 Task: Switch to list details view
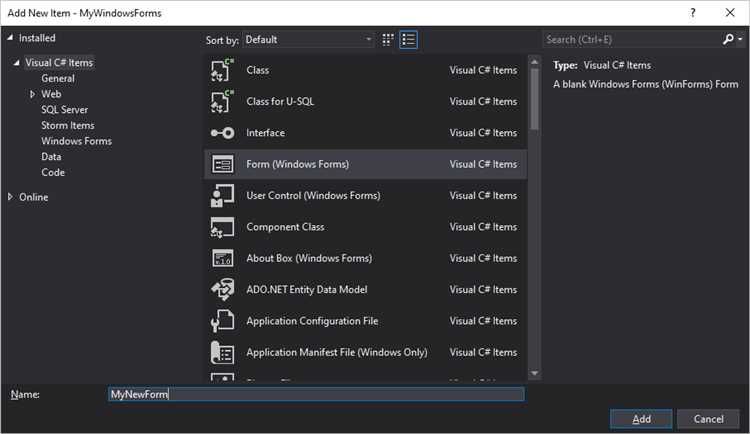(408, 39)
